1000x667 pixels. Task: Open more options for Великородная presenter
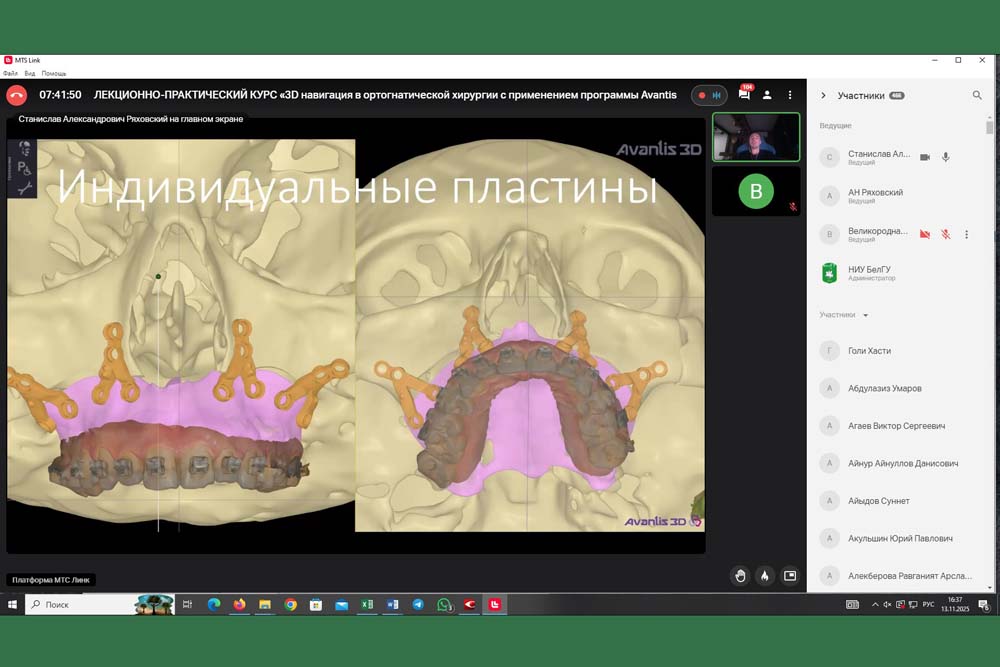tap(966, 234)
